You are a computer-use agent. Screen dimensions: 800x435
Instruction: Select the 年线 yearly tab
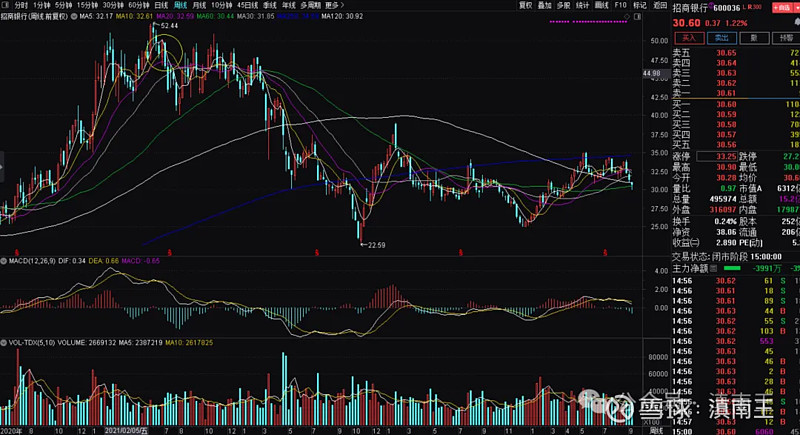289,5
